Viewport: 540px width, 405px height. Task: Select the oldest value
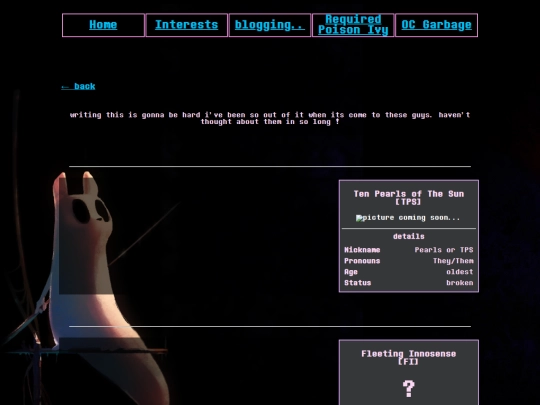(x=460, y=272)
